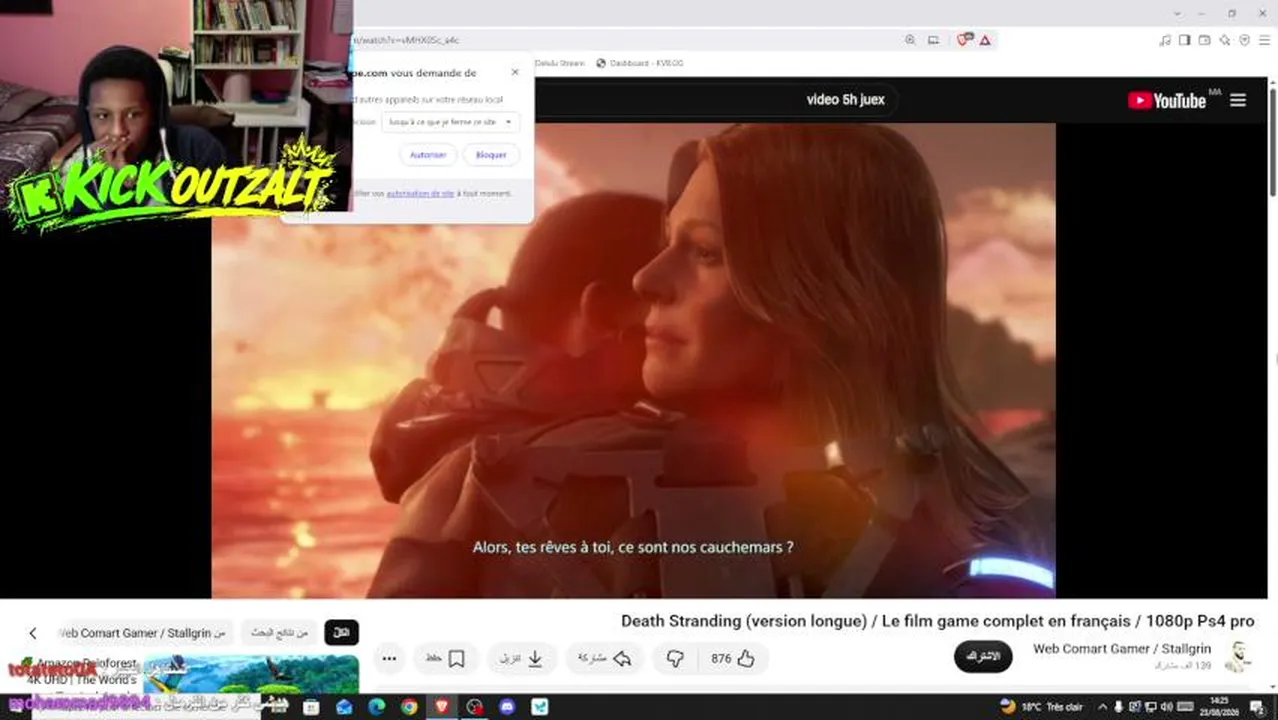Download the video via download button
The height and width of the screenshot is (720, 1278).
[523, 658]
